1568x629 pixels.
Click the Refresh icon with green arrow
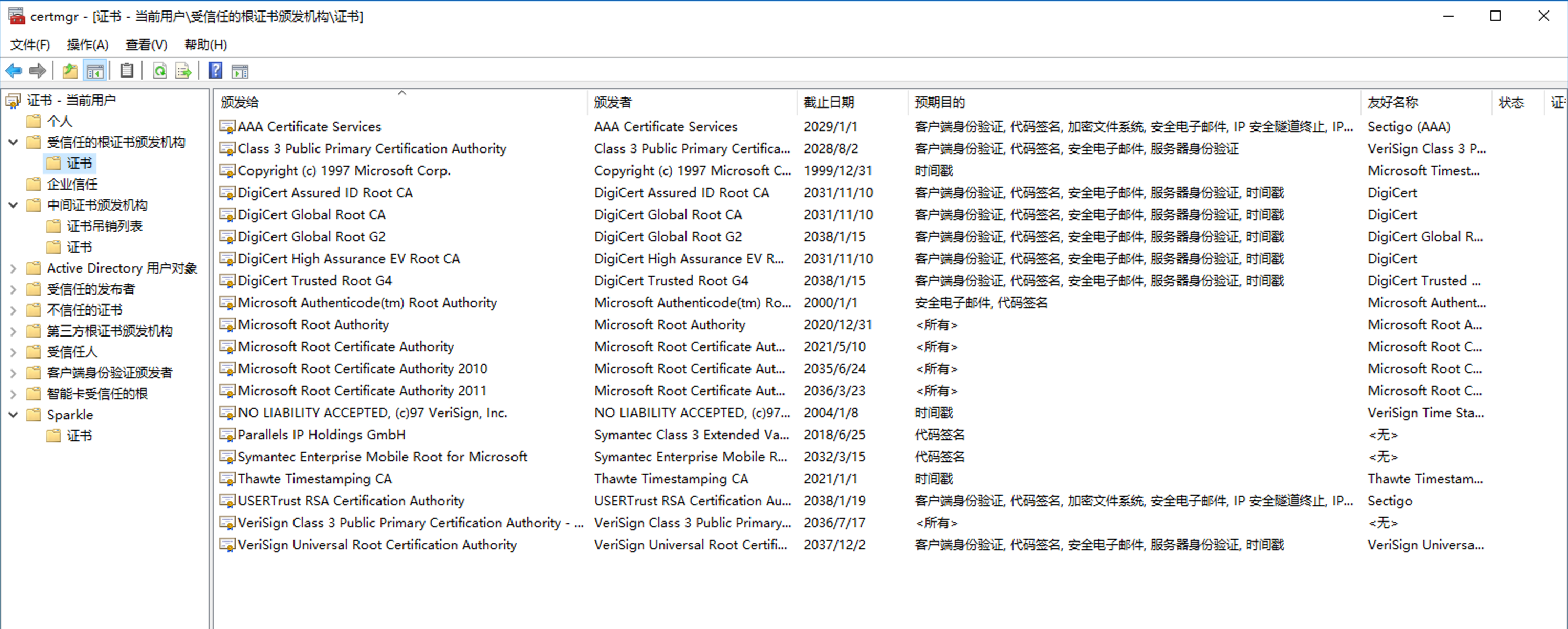click(159, 71)
